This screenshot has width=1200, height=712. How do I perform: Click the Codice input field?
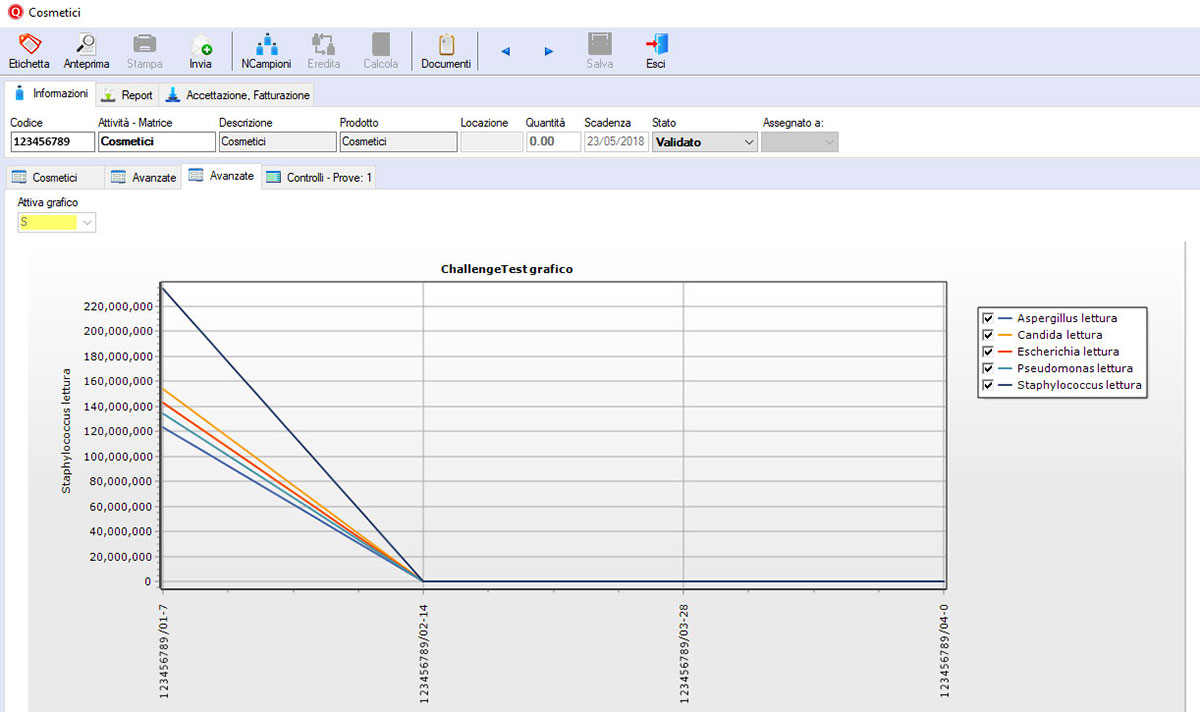(x=51, y=141)
